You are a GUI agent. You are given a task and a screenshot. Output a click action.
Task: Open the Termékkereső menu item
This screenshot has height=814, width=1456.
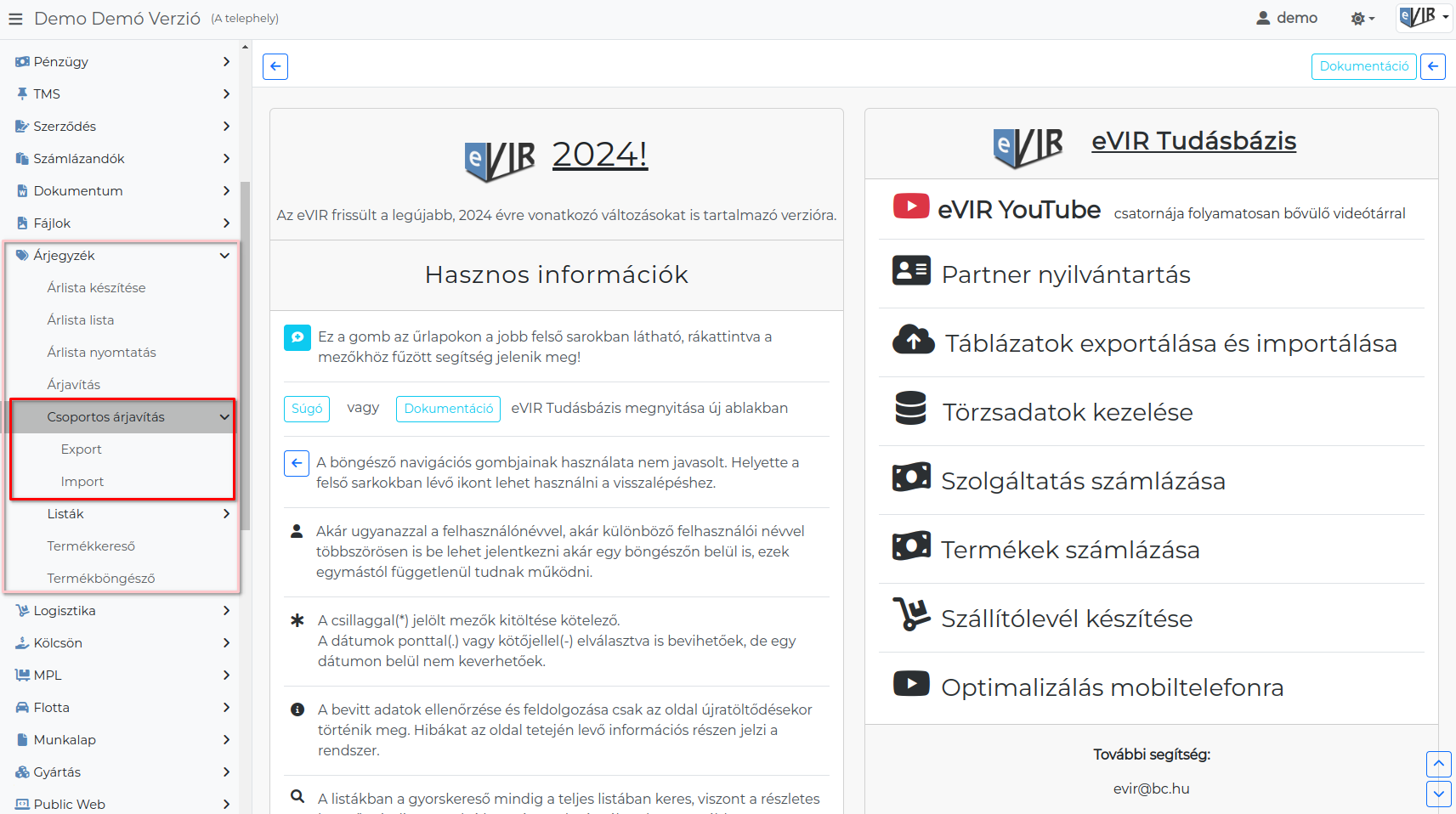[91, 545]
